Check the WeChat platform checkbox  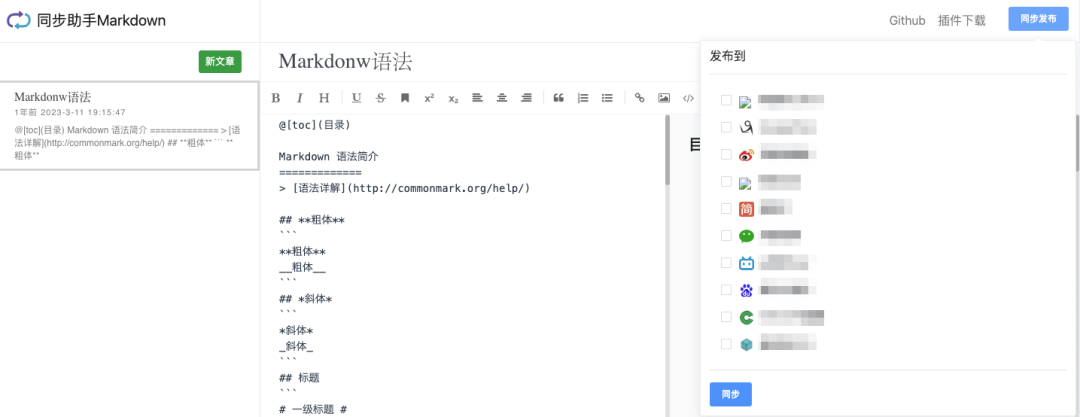726,236
